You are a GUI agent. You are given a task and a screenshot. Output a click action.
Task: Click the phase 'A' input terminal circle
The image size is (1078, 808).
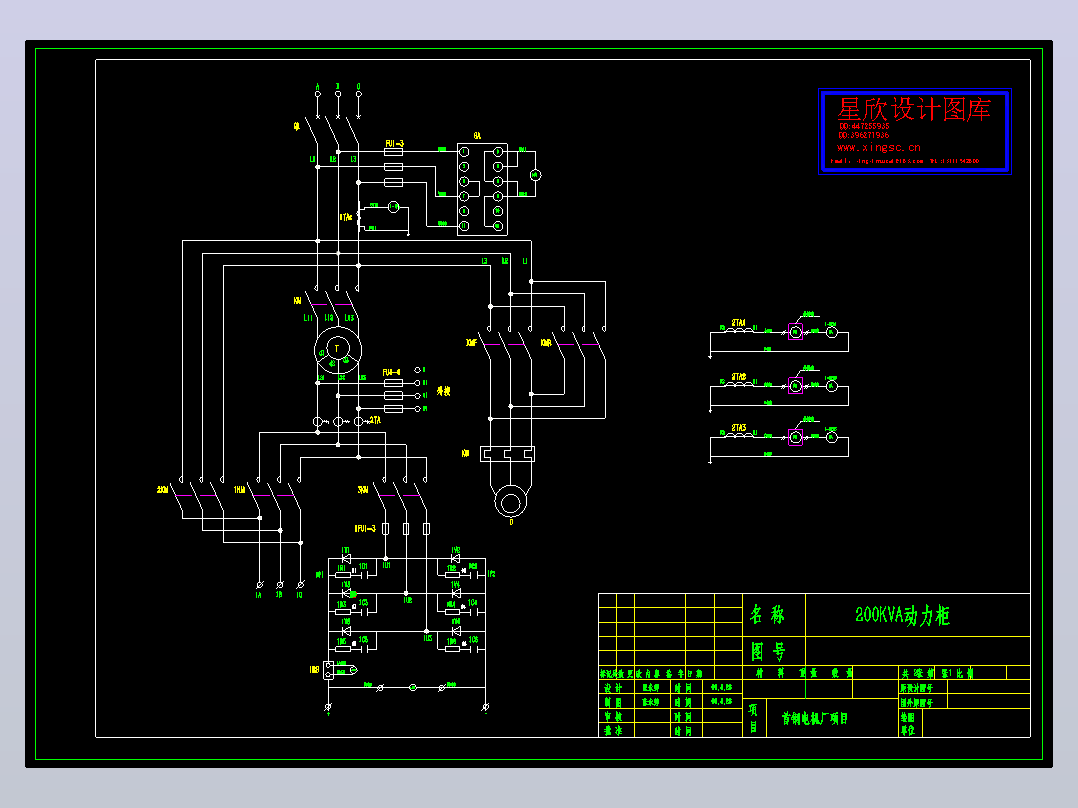pyautogui.click(x=318, y=94)
